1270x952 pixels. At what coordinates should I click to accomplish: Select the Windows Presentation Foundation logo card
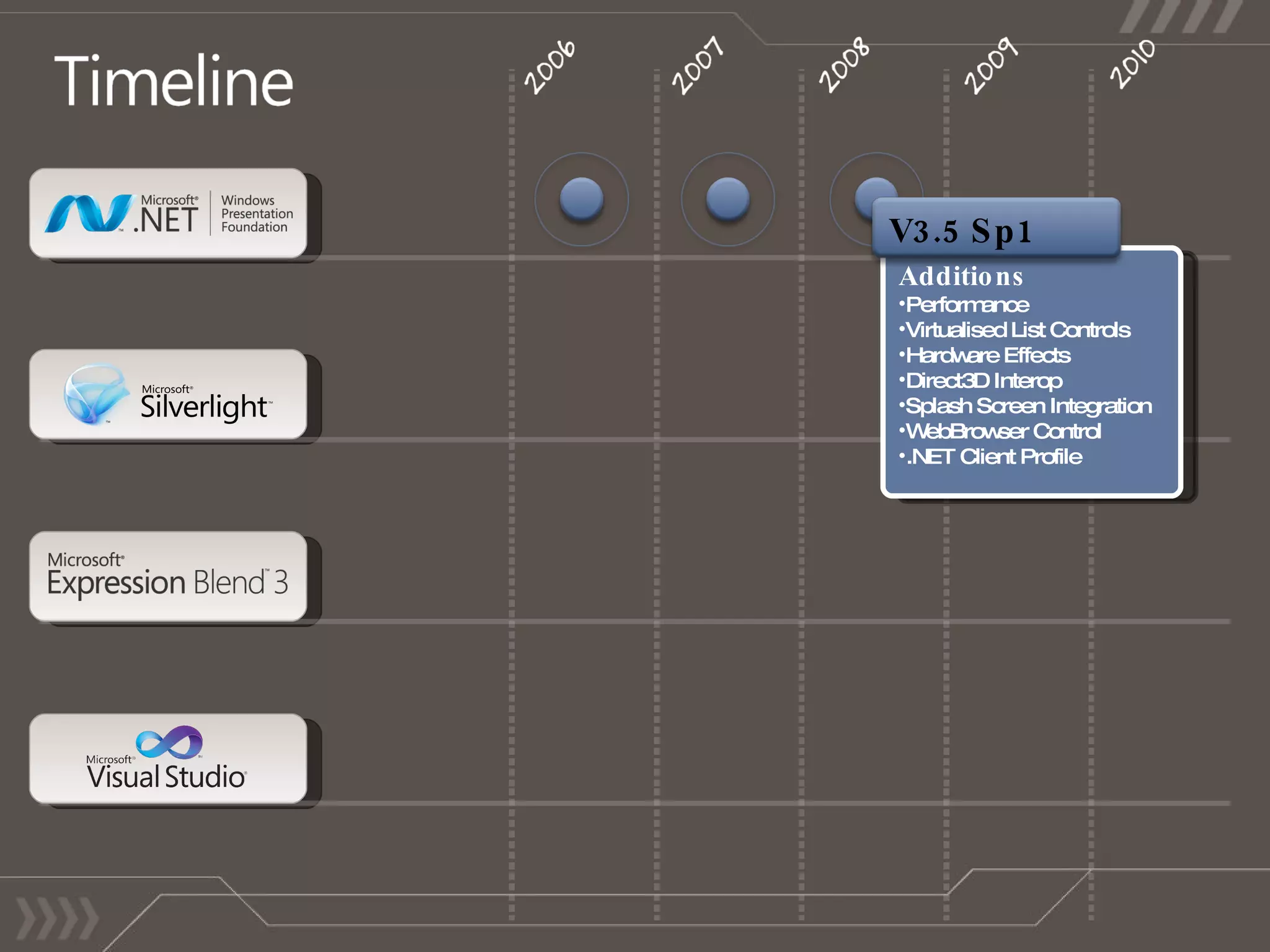point(169,213)
